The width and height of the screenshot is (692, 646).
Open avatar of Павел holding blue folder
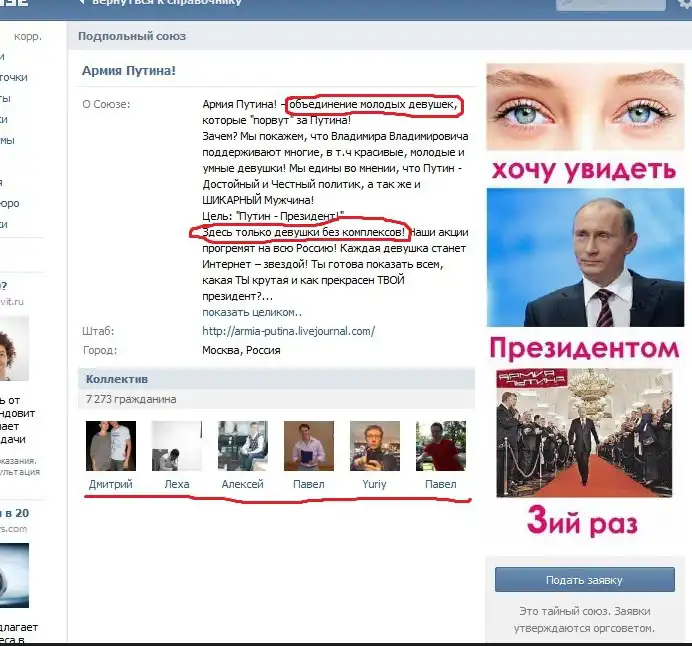tap(308, 446)
